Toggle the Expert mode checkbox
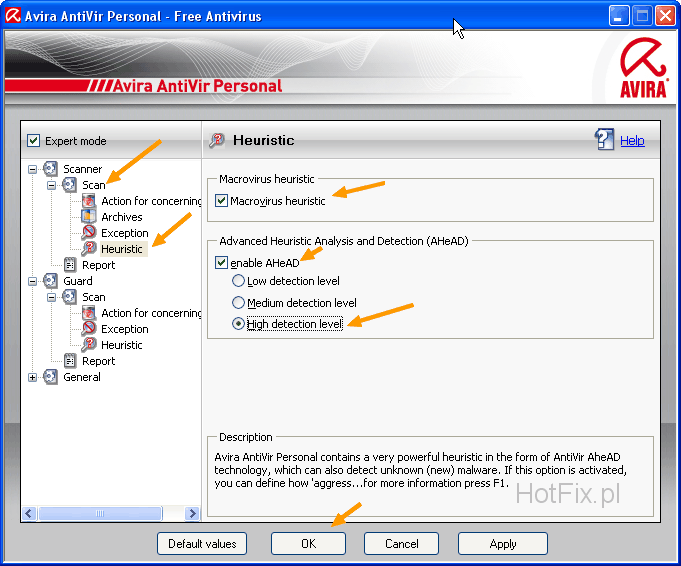Image resolution: width=681 pixels, height=566 pixels. pyautogui.click(x=34, y=141)
